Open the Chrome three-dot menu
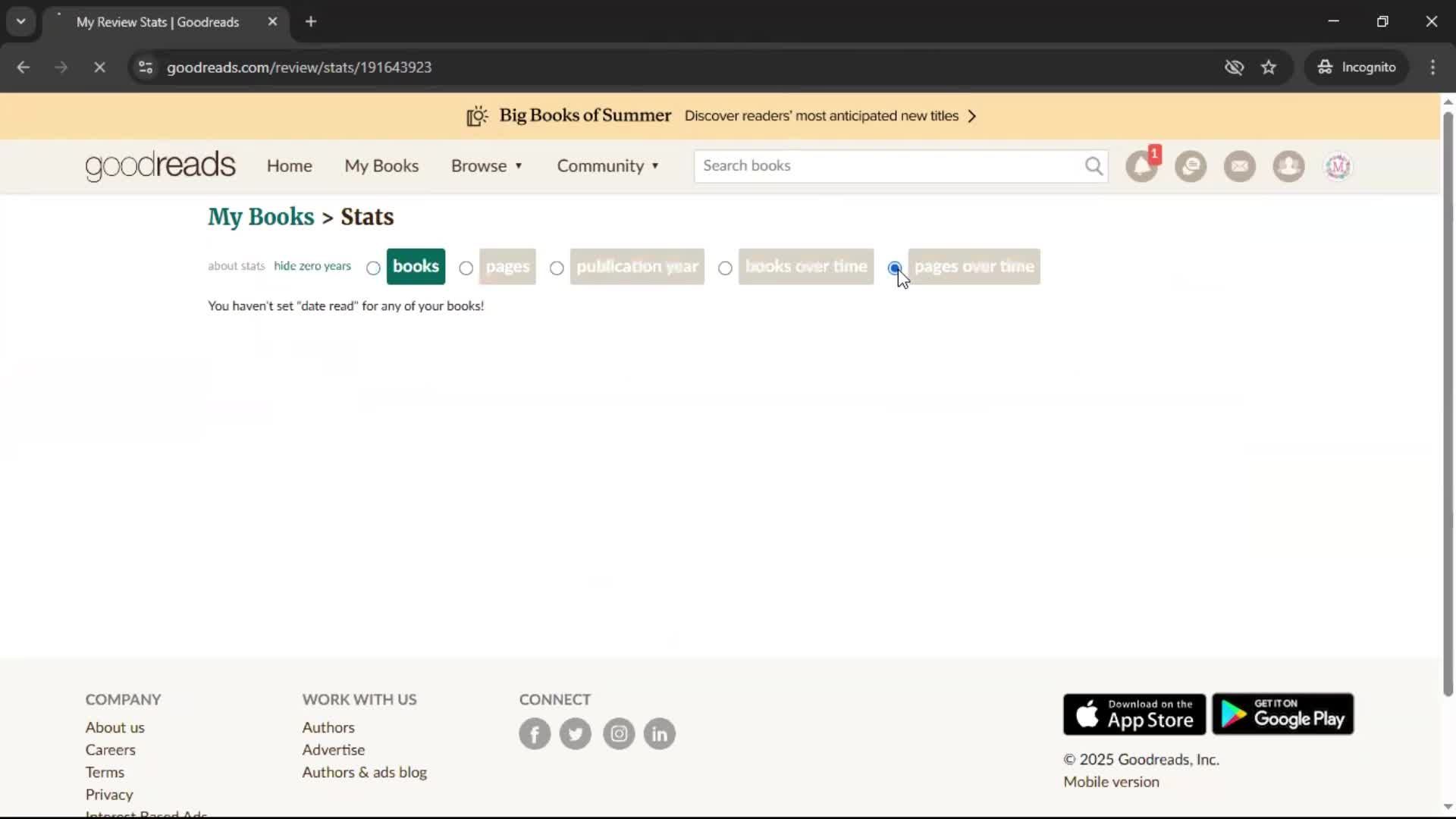1456x819 pixels. point(1432,67)
